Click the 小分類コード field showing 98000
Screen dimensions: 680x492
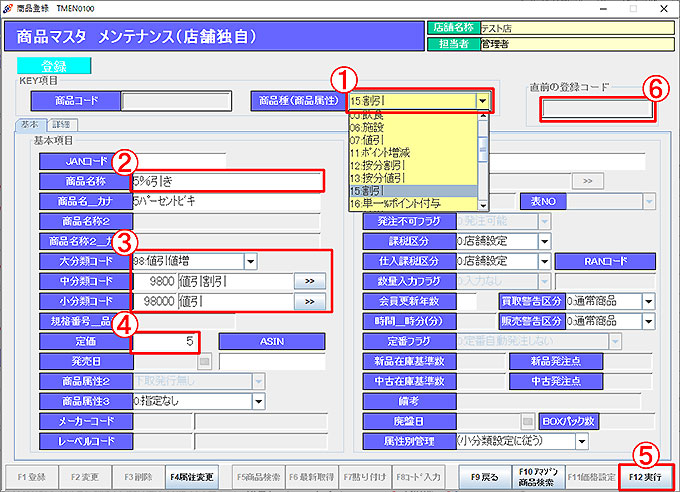[154, 301]
